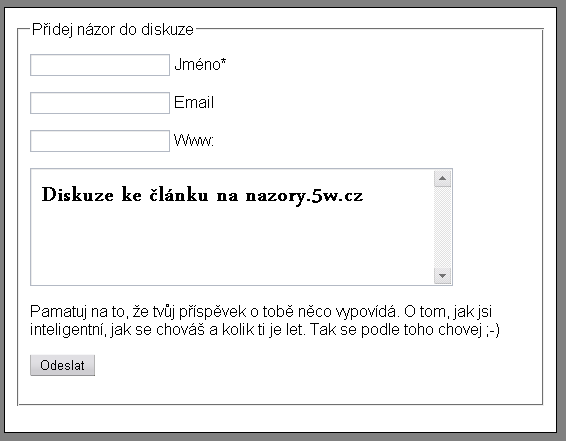Click the textarea scrollbar up arrow
This screenshot has height=441, width=566.
(x=443, y=179)
